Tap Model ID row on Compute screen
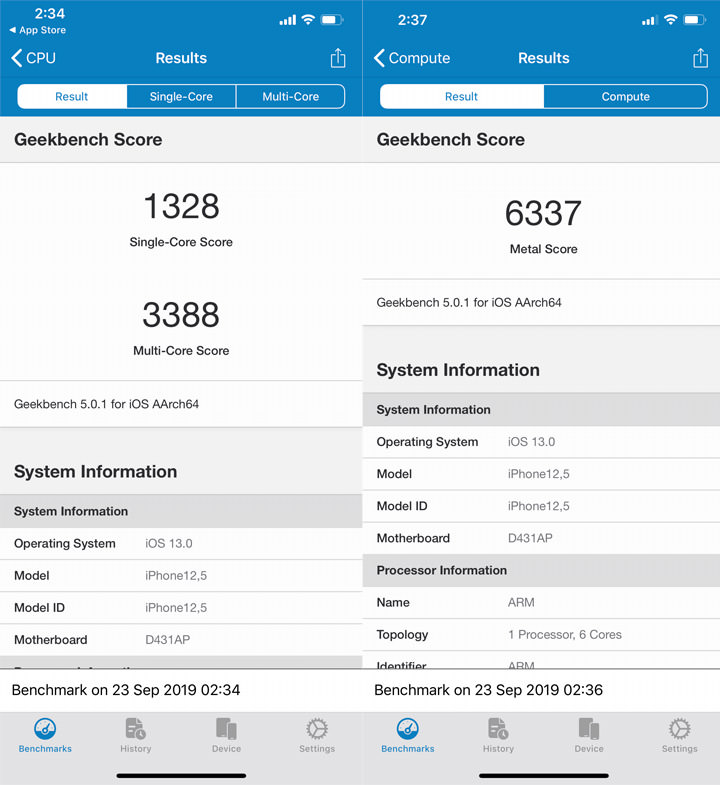 point(541,506)
